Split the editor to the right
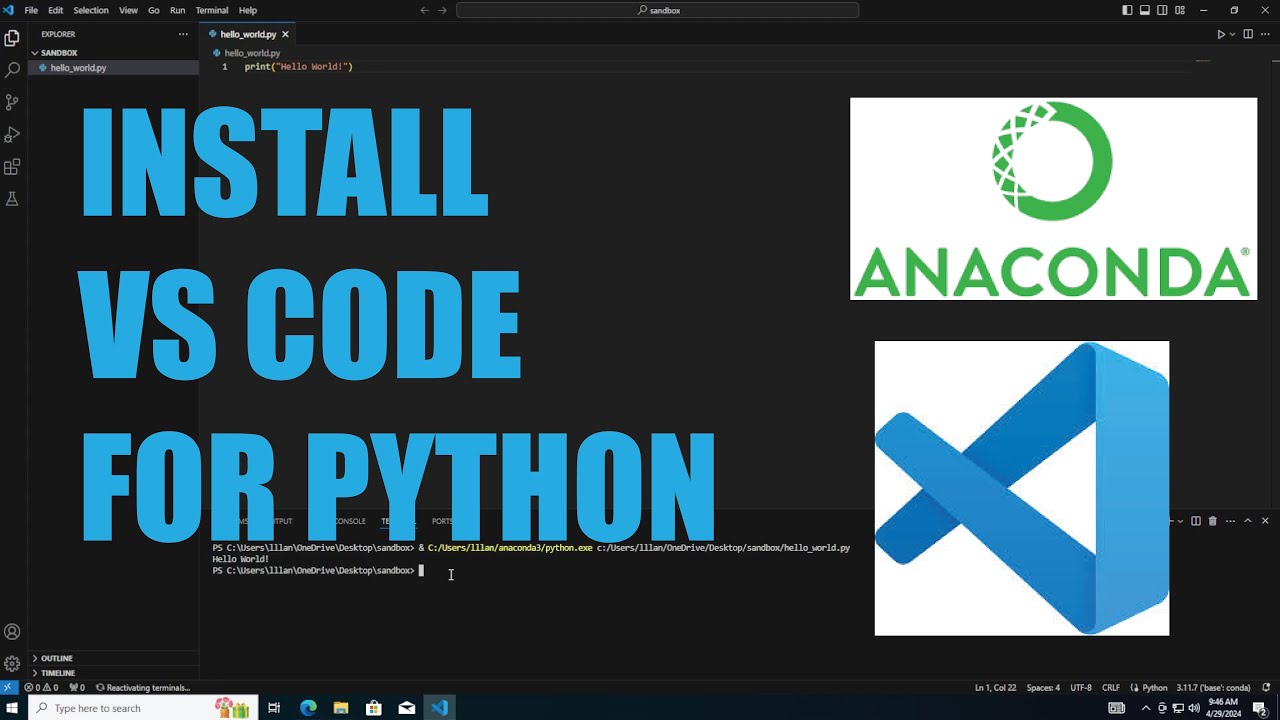This screenshot has width=1280, height=720. coord(1247,34)
